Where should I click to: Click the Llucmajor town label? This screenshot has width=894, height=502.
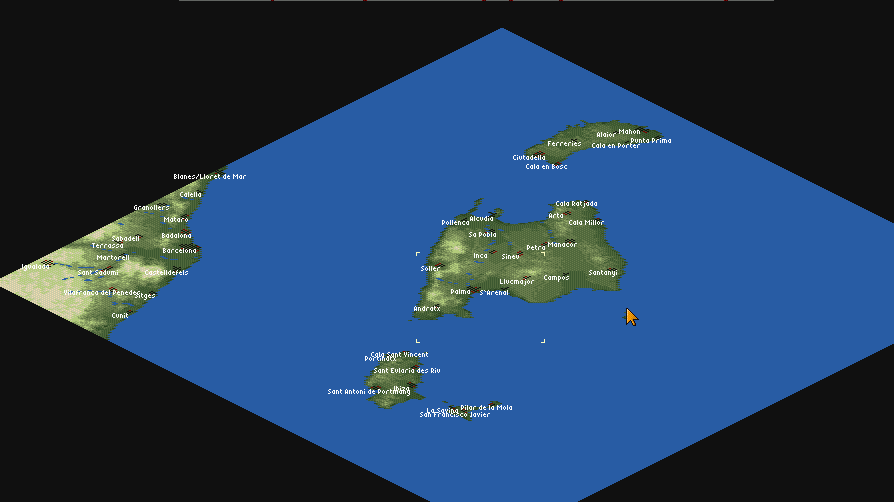517,281
